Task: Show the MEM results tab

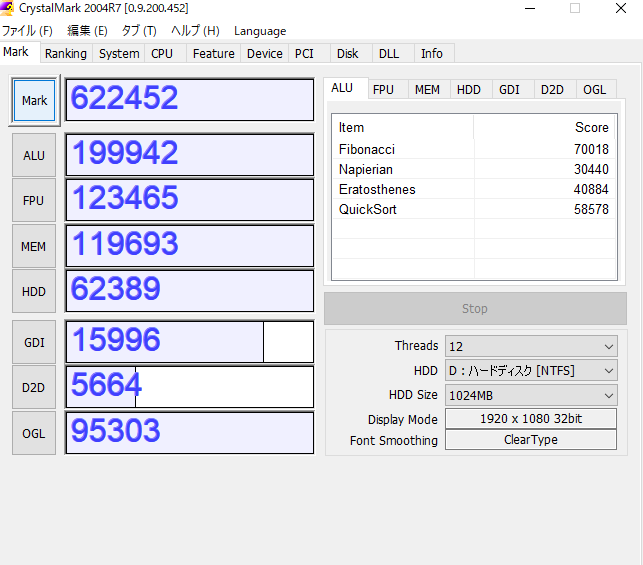Action: pyautogui.click(x=427, y=90)
